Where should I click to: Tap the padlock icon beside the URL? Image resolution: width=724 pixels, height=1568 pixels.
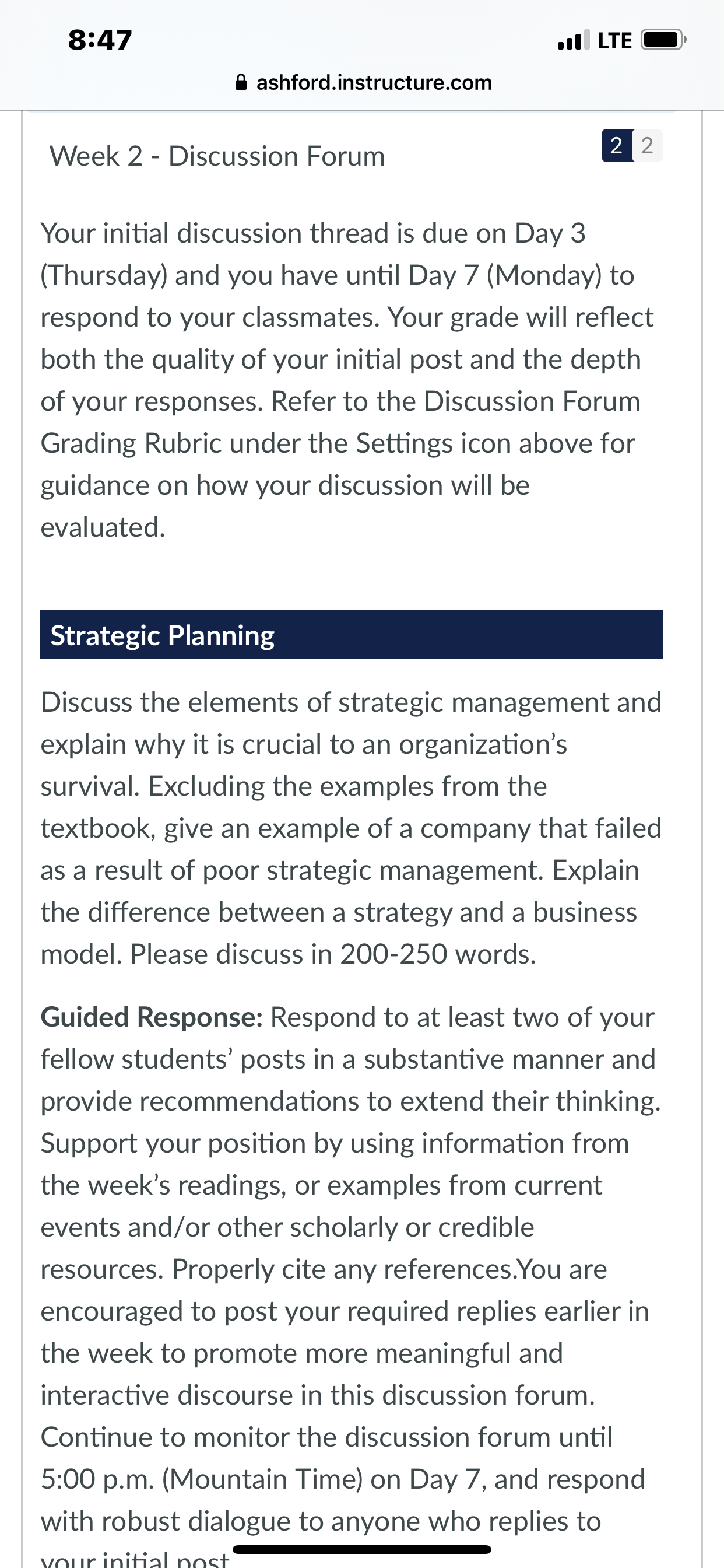[x=241, y=82]
